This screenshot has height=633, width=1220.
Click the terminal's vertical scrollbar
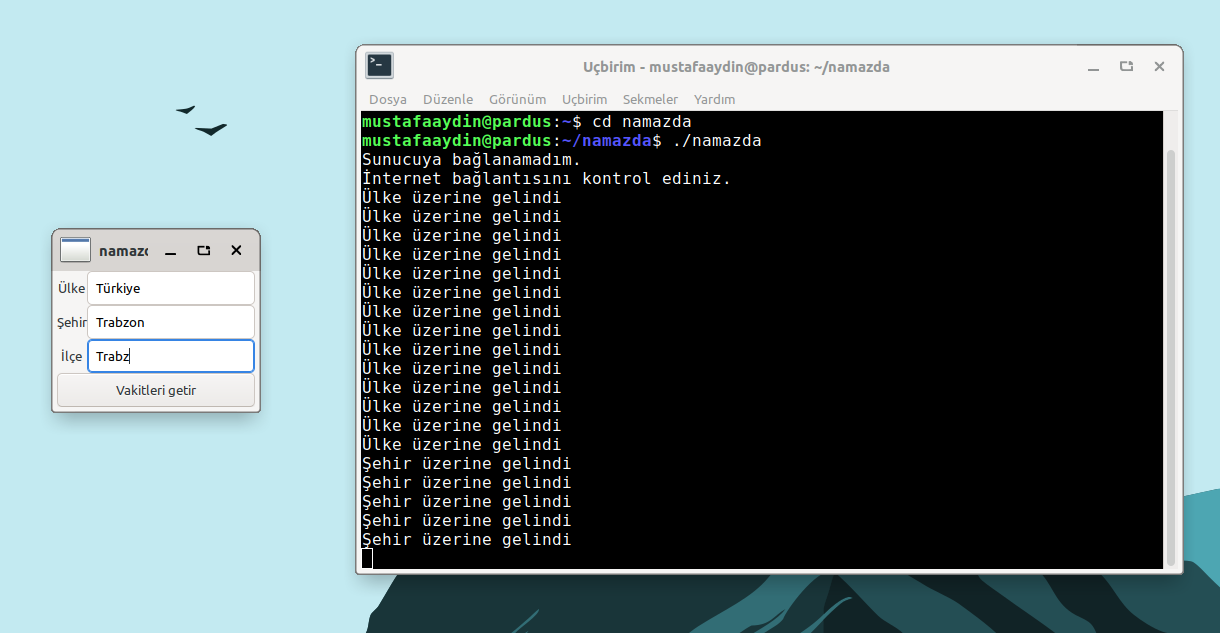click(1171, 350)
